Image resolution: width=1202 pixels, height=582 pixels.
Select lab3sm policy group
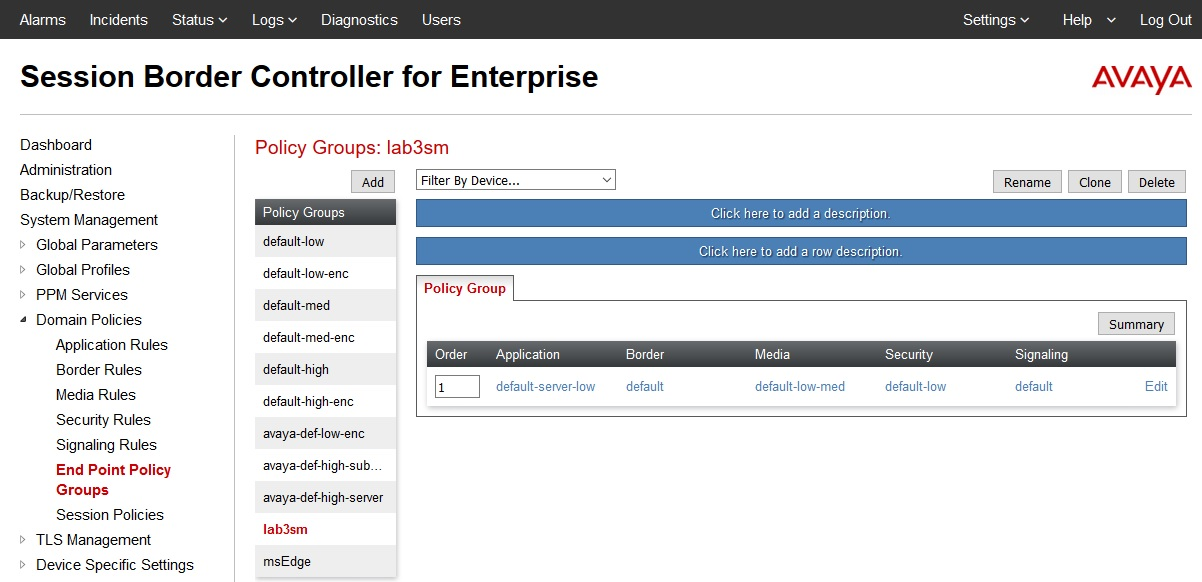pos(326,529)
